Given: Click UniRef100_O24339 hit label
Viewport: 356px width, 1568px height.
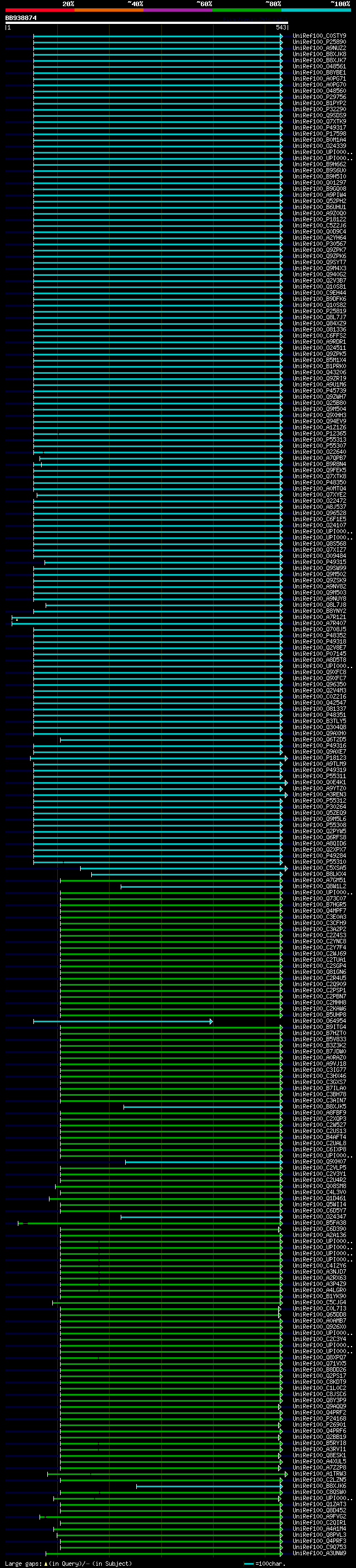Looking at the screenshot, I should coord(319,146).
